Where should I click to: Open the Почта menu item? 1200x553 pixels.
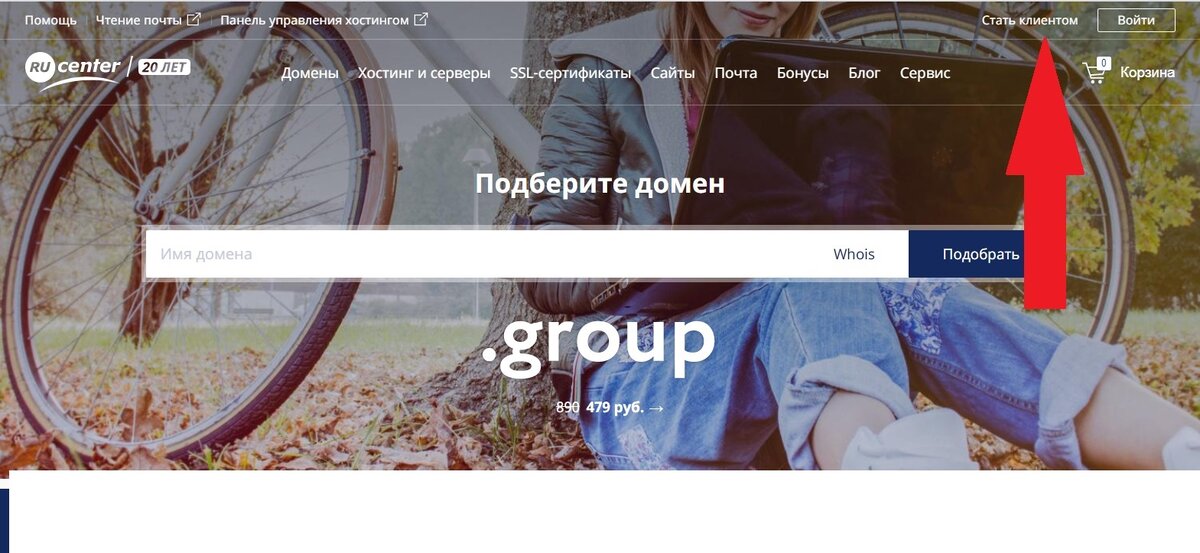[x=736, y=73]
